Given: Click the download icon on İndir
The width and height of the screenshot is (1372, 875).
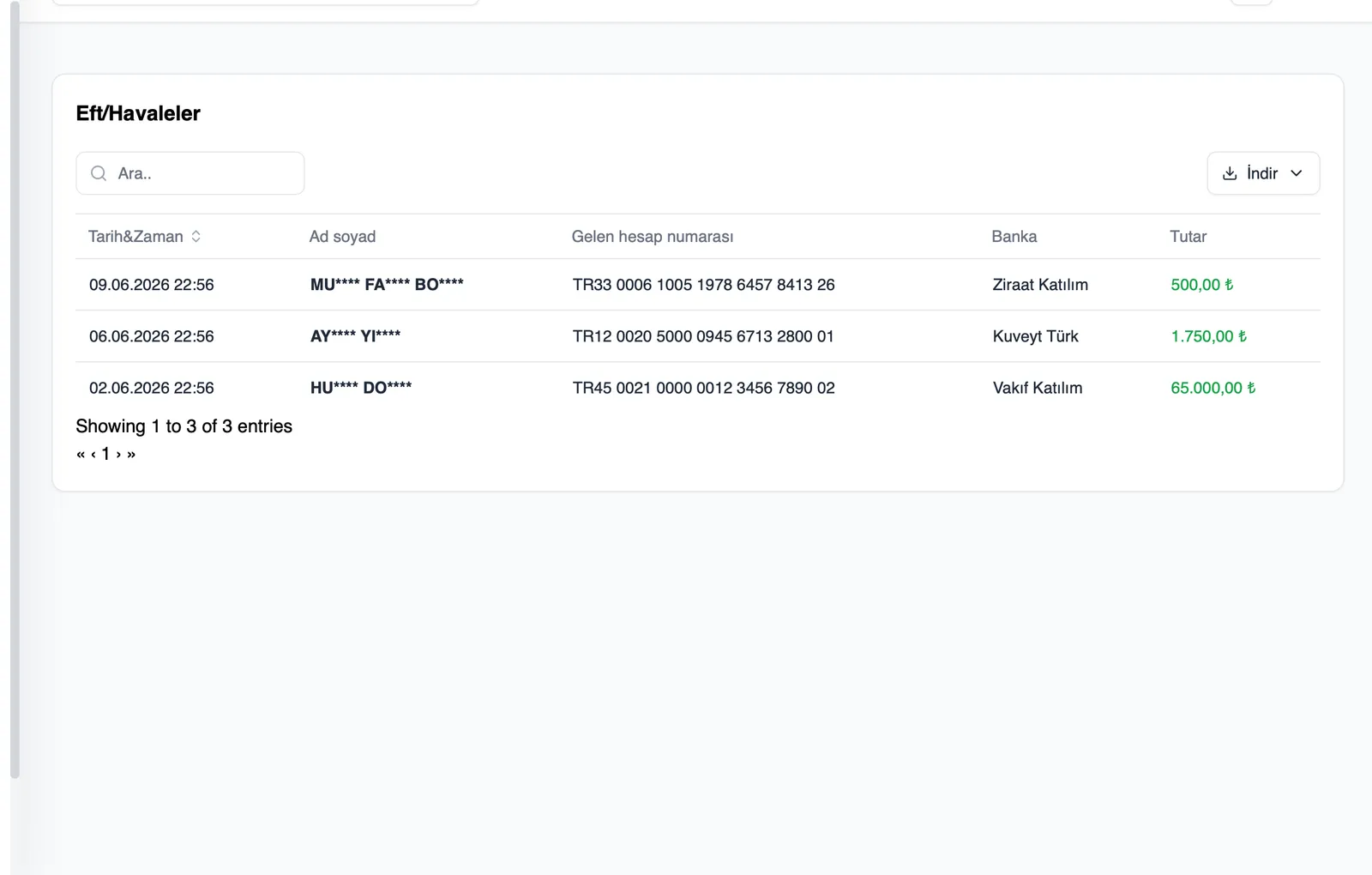Looking at the screenshot, I should click(1230, 173).
